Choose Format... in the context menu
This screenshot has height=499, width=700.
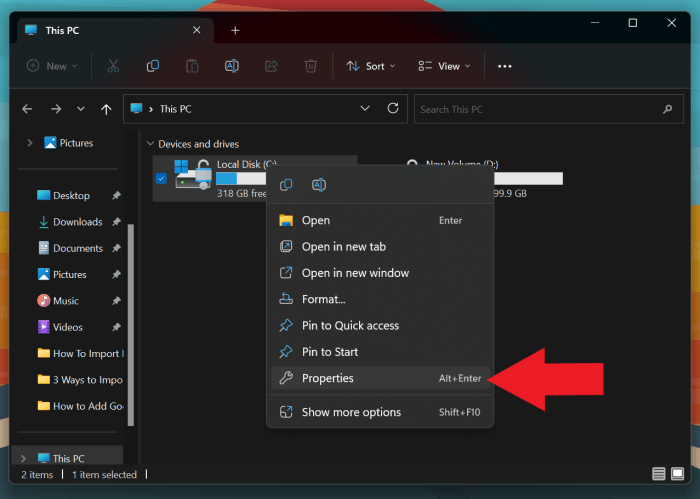point(323,299)
